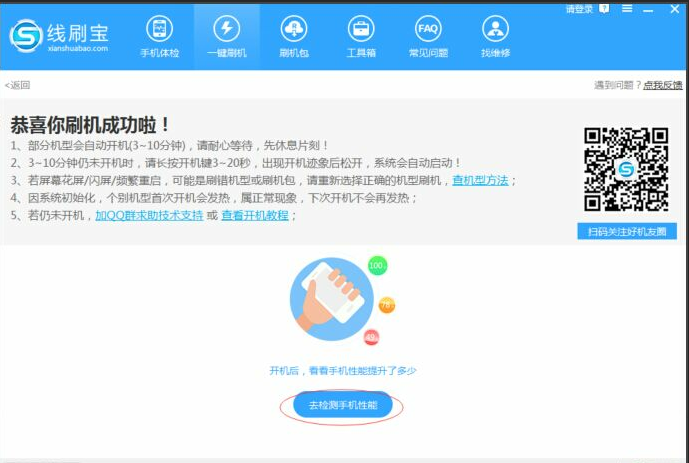This screenshot has width=689, height=463.
Task: Click 请登录 to log in
Action: point(579,9)
